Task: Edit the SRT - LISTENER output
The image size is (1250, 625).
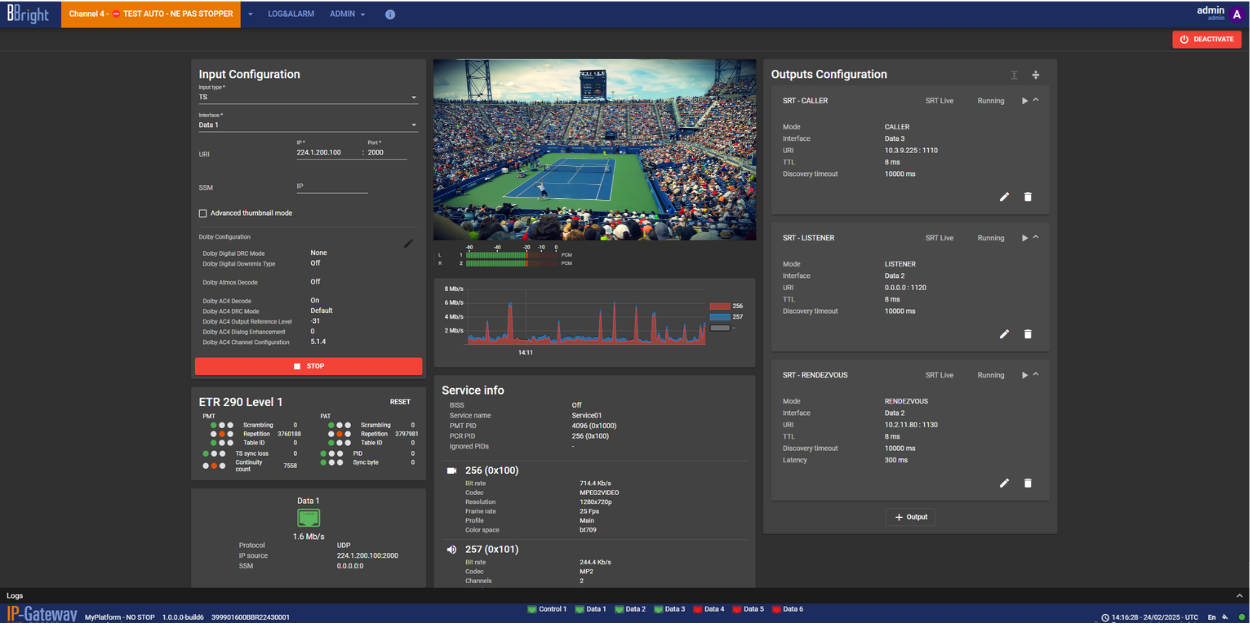Action: [1005, 334]
